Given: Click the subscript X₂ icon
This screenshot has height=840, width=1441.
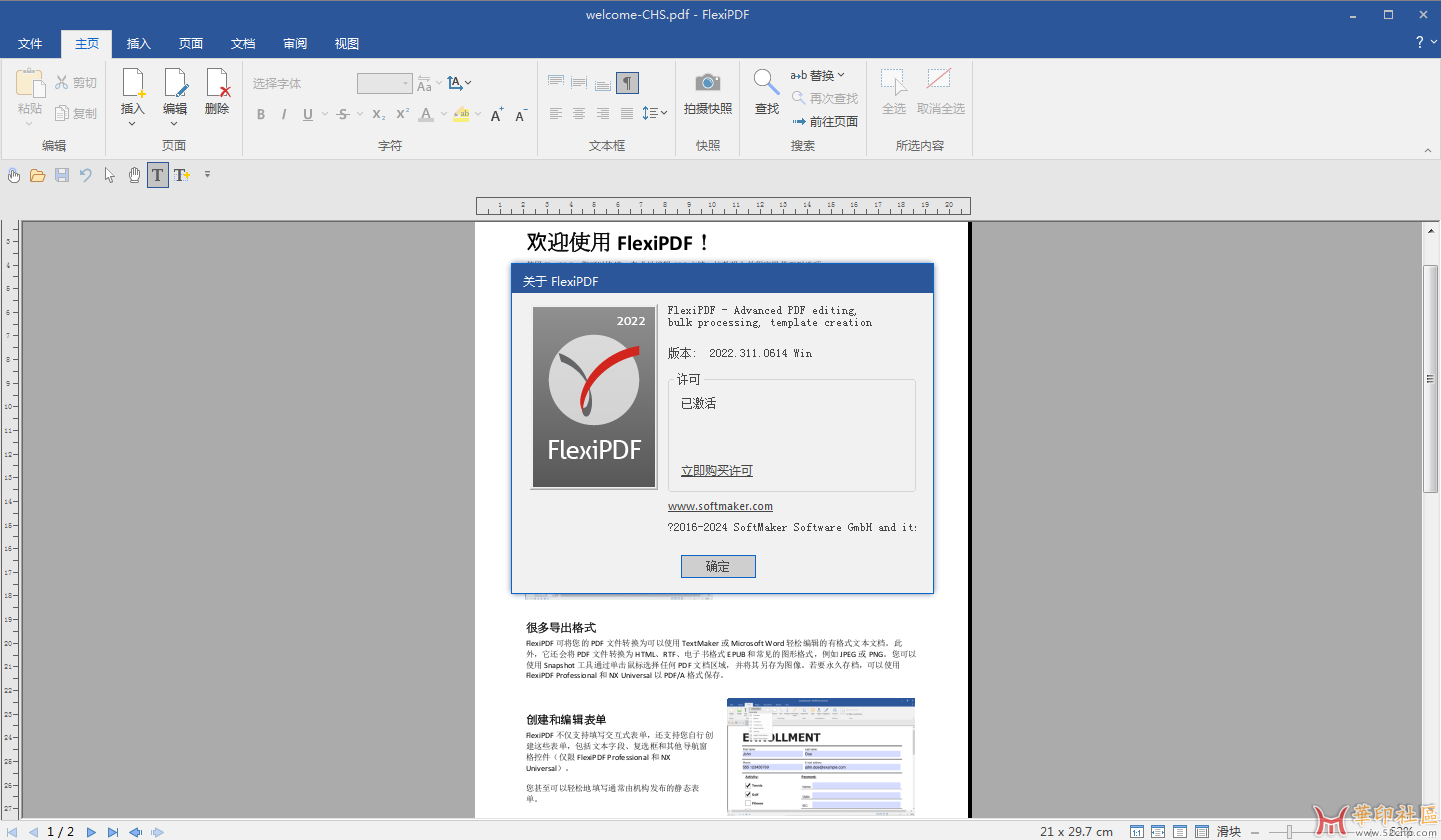Looking at the screenshot, I should [x=379, y=114].
